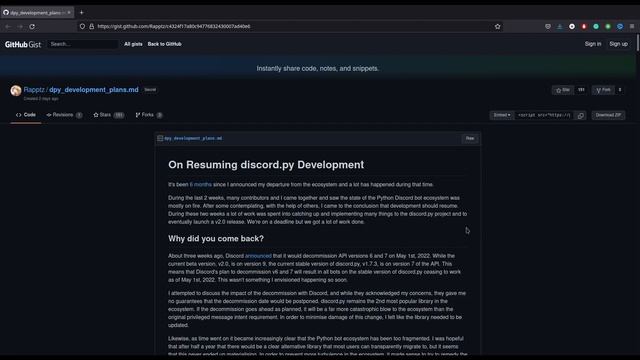The width and height of the screenshot is (640, 360).
Task: Switch to the Stars tab
Action: [x=109, y=115]
